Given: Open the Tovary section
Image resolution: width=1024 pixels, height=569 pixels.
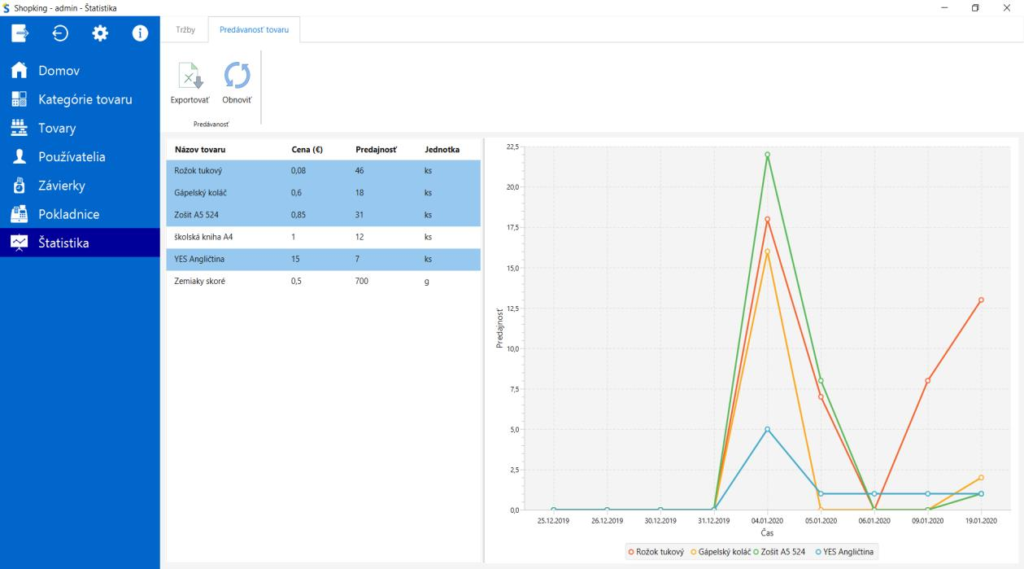Looking at the screenshot, I should click(57, 128).
